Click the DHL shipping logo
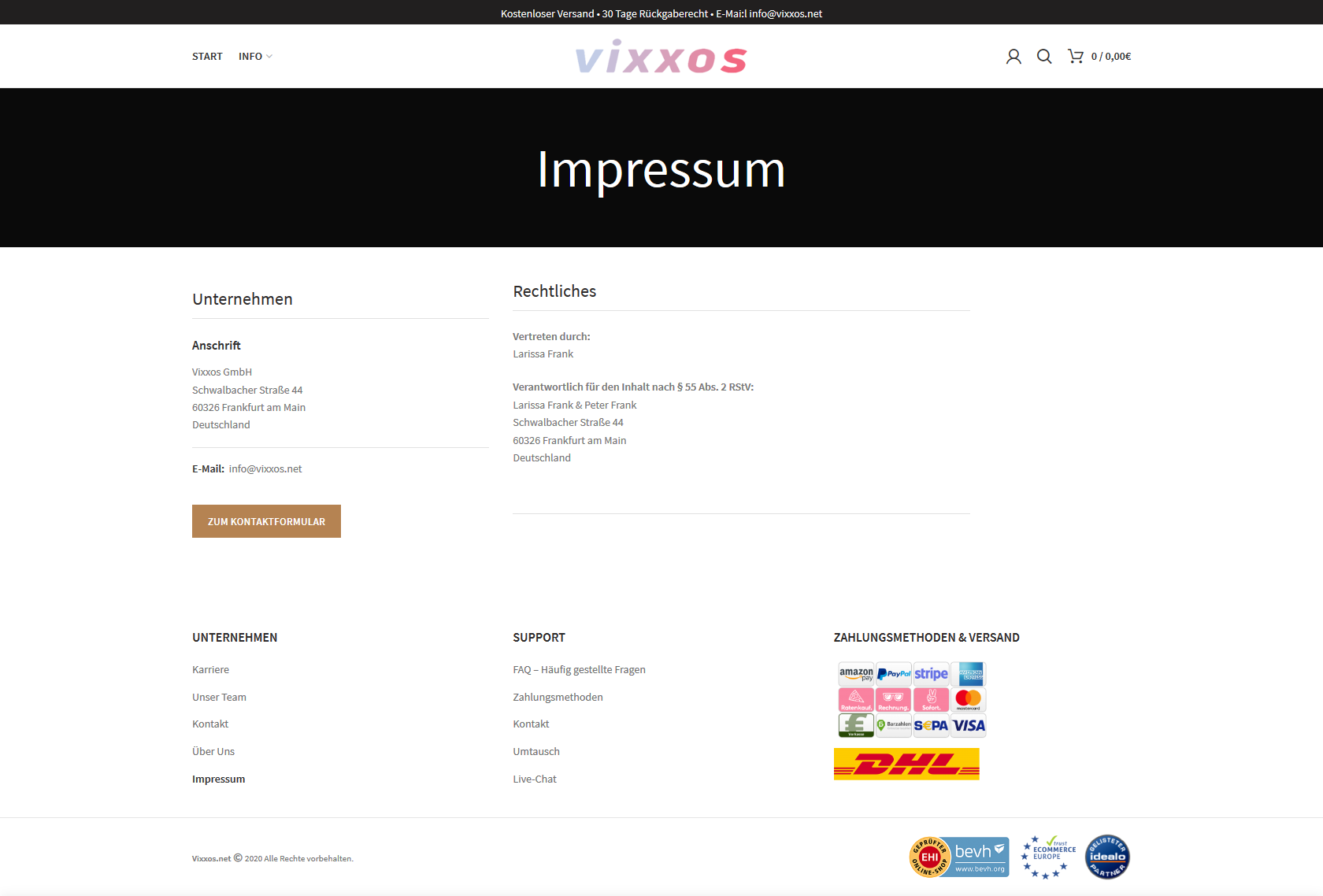 (x=906, y=765)
